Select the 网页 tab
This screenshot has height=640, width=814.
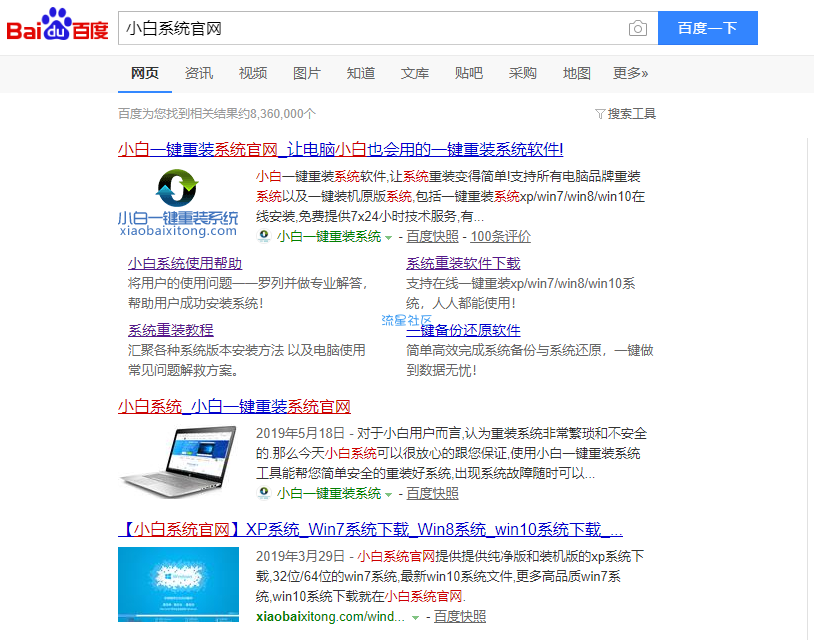click(x=144, y=73)
